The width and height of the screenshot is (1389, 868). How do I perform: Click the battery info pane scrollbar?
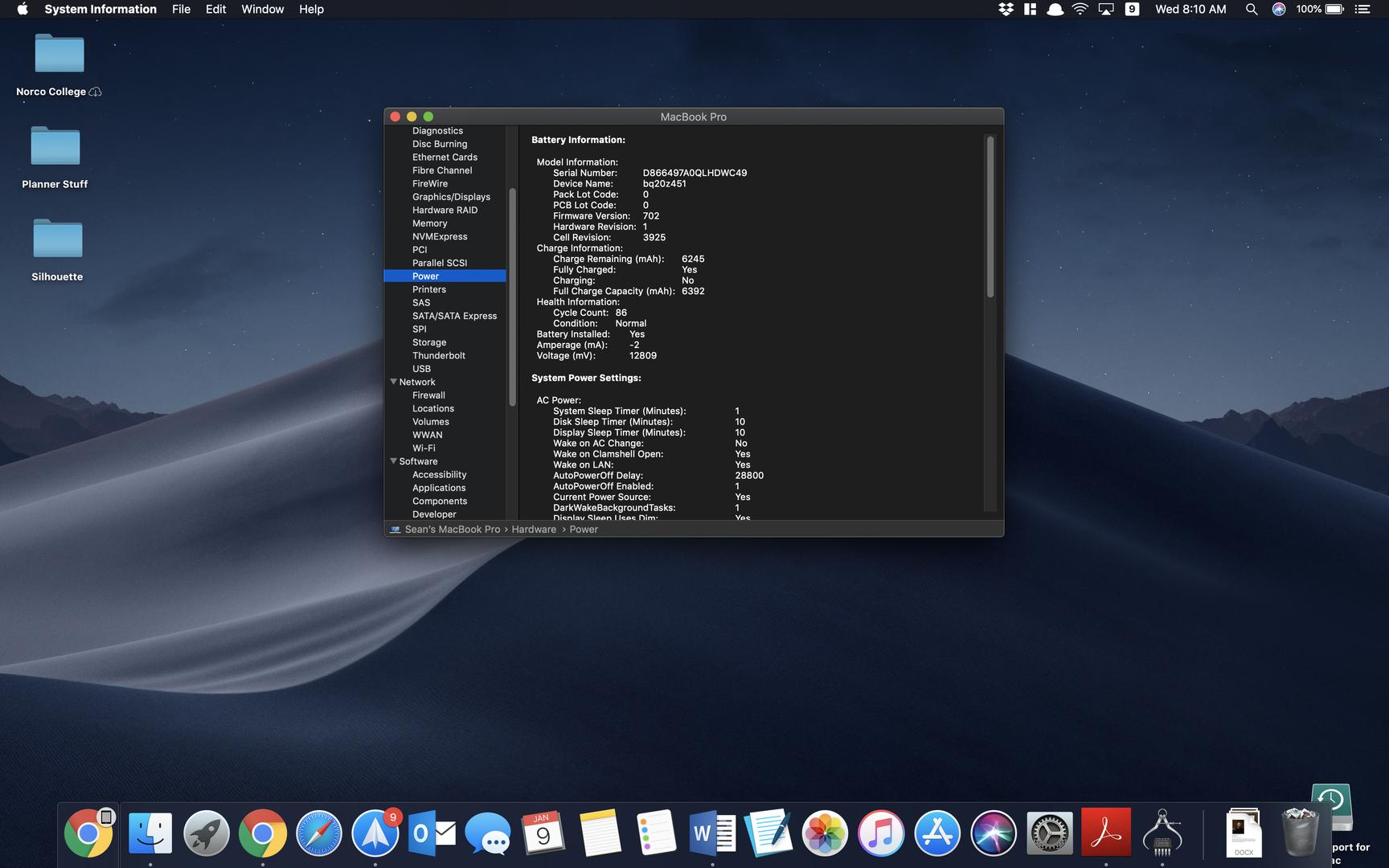[x=990, y=217]
